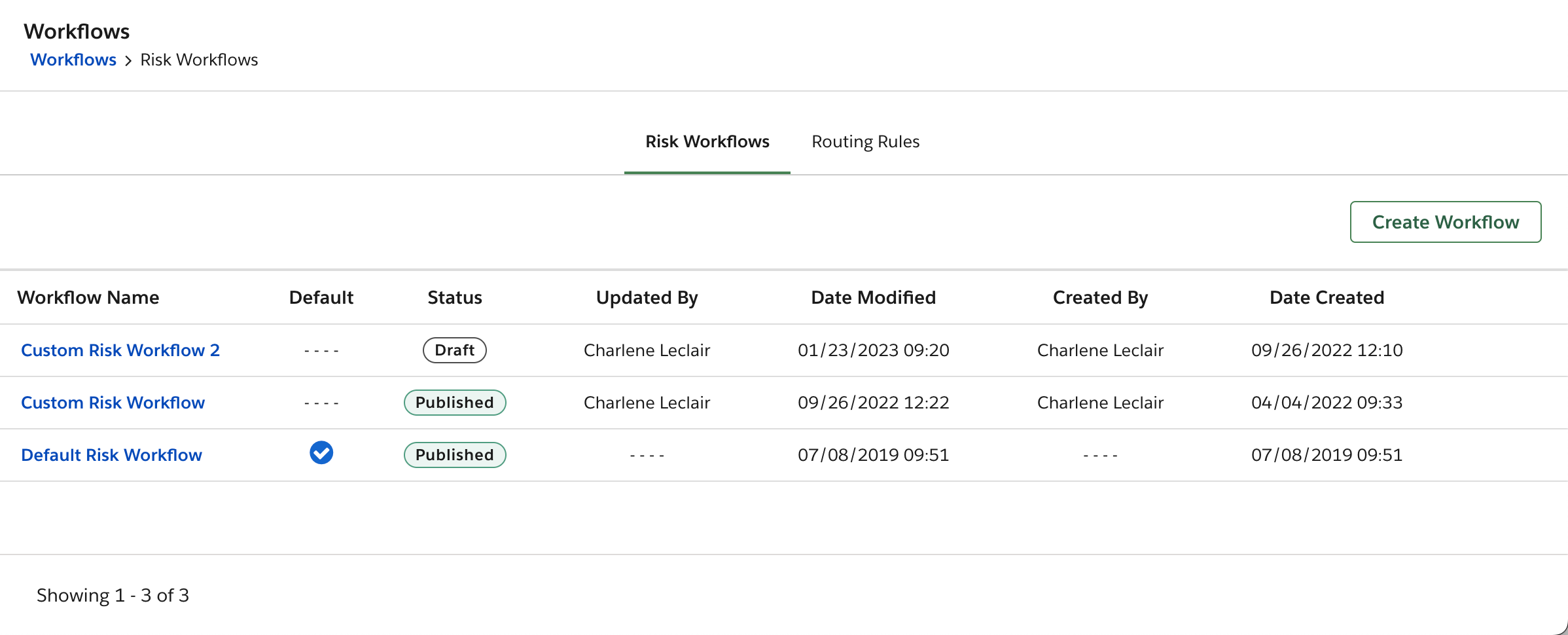Sort by the Date Created column
Image resolution: width=1568 pixels, height=635 pixels.
(x=1326, y=297)
